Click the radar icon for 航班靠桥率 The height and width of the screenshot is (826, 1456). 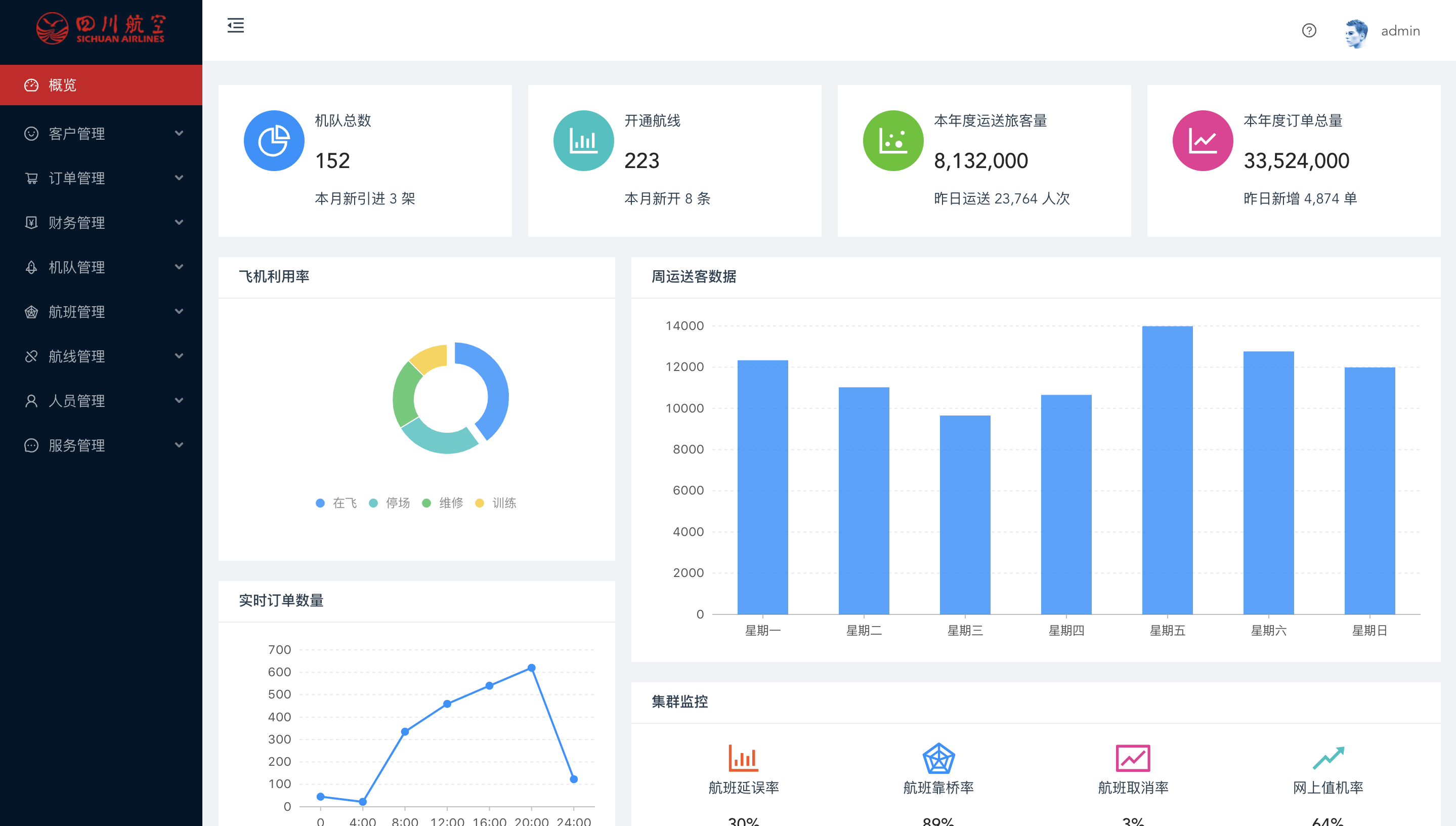[938, 758]
